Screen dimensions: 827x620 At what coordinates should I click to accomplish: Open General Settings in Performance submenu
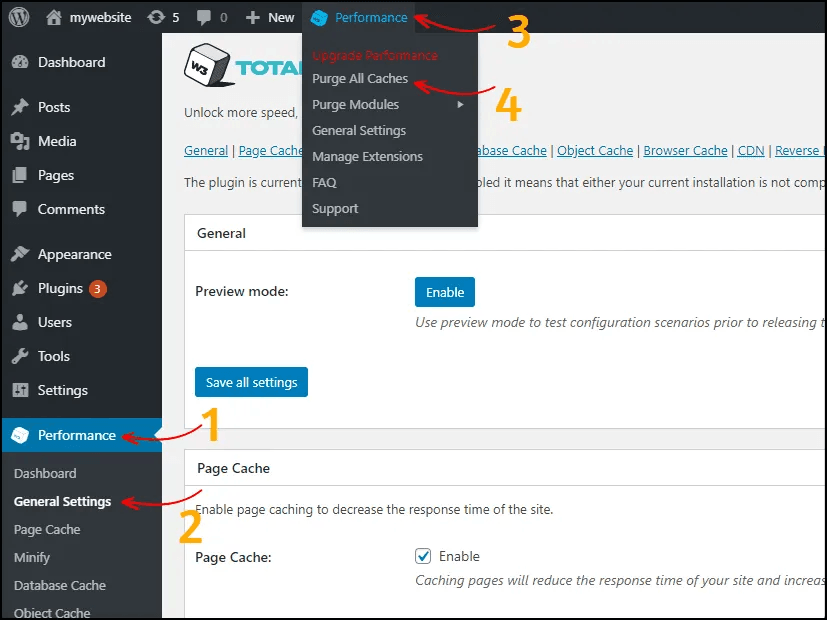[x=63, y=501]
